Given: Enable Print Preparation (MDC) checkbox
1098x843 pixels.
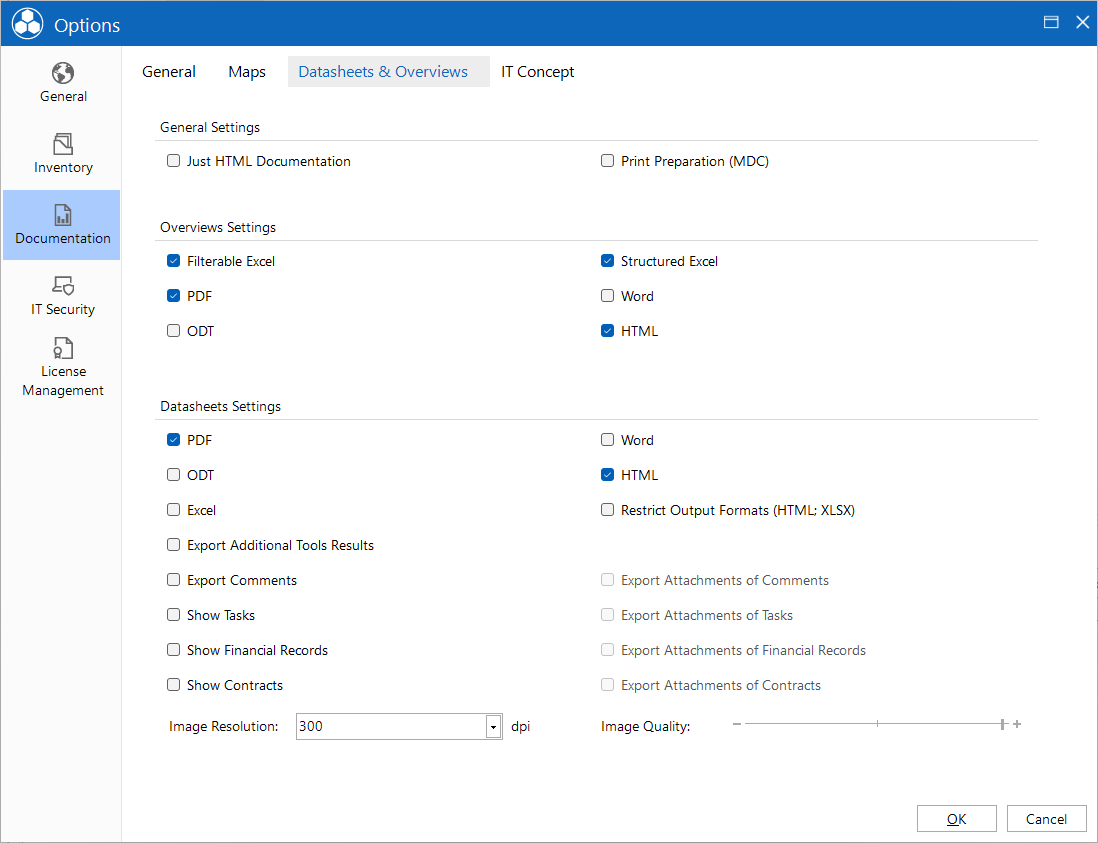Looking at the screenshot, I should tap(607, 161).
